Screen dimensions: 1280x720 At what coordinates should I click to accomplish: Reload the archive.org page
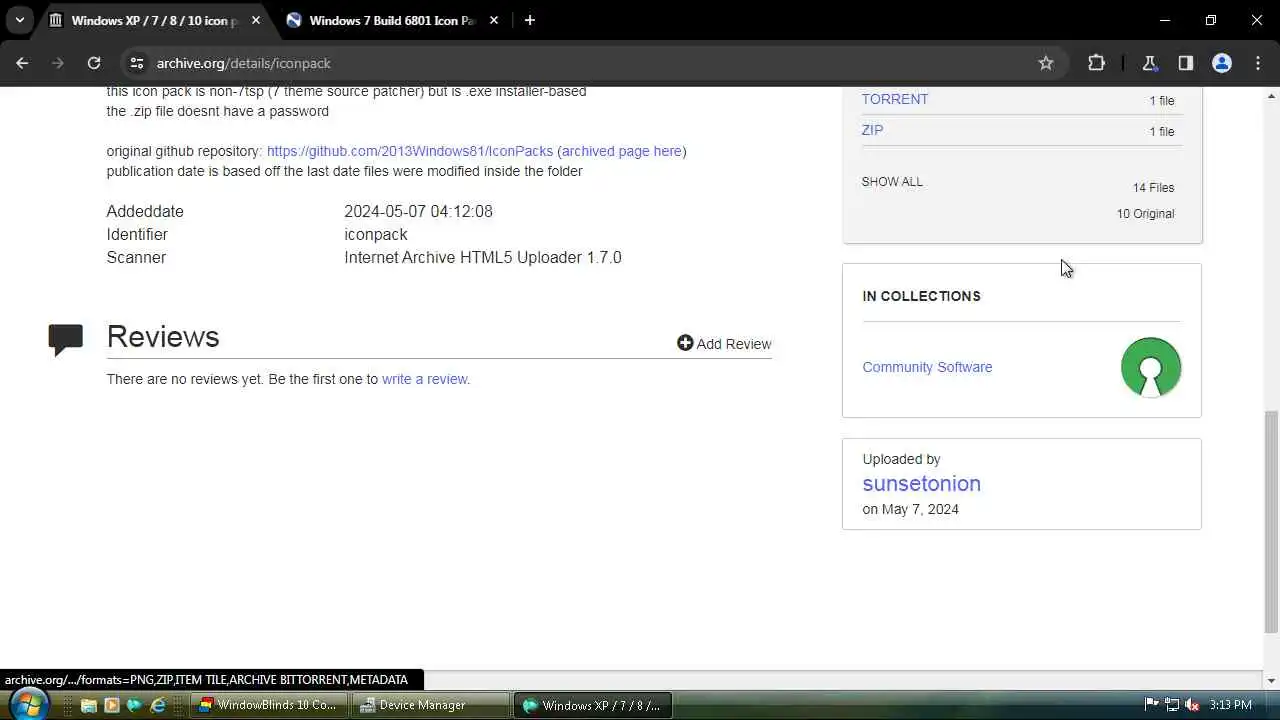pos(94,63)
